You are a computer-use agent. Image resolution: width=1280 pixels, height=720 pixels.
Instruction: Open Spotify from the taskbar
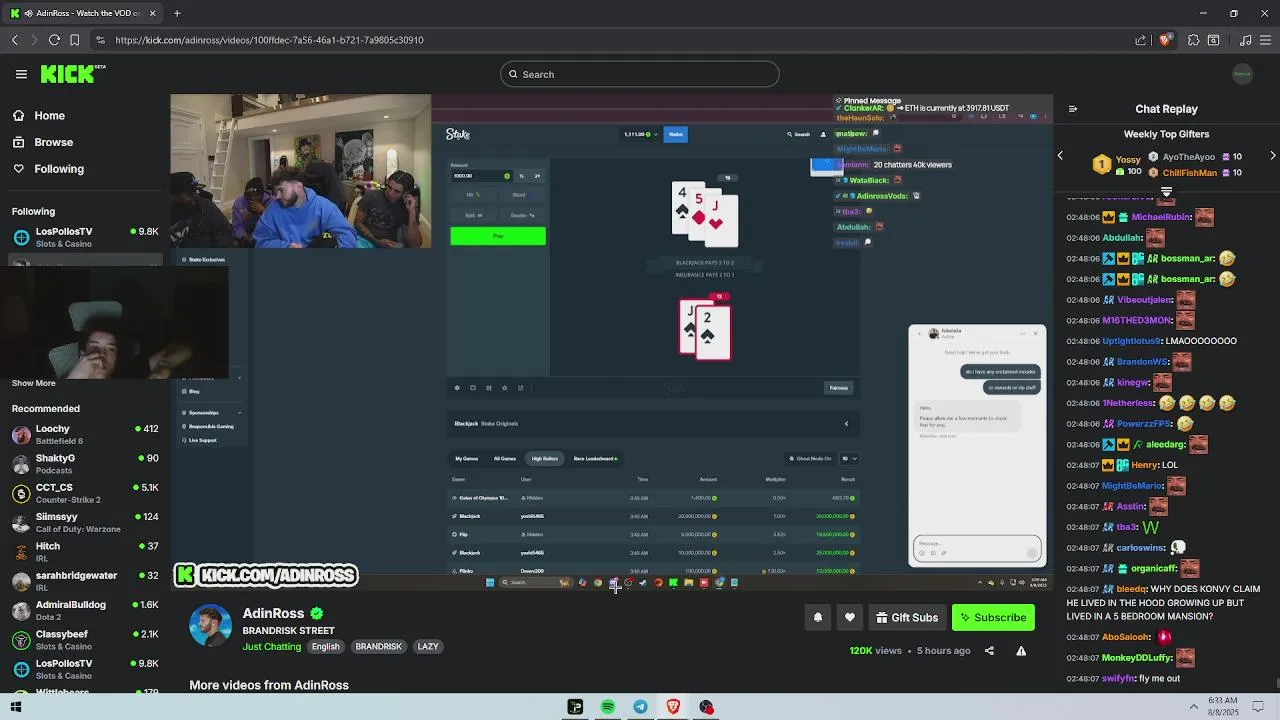608,707
